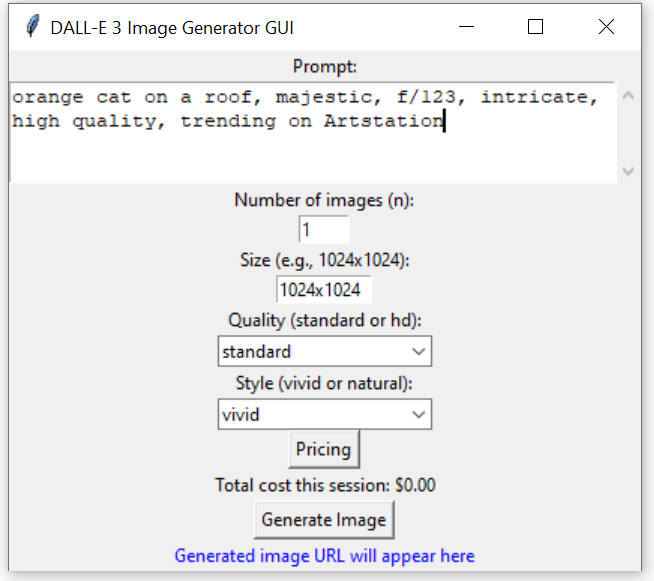Click the Size (e.g., 1024x1024): label
Image resolution: width=654 pixels, height=581 pixels.
[x=325, y=260]
